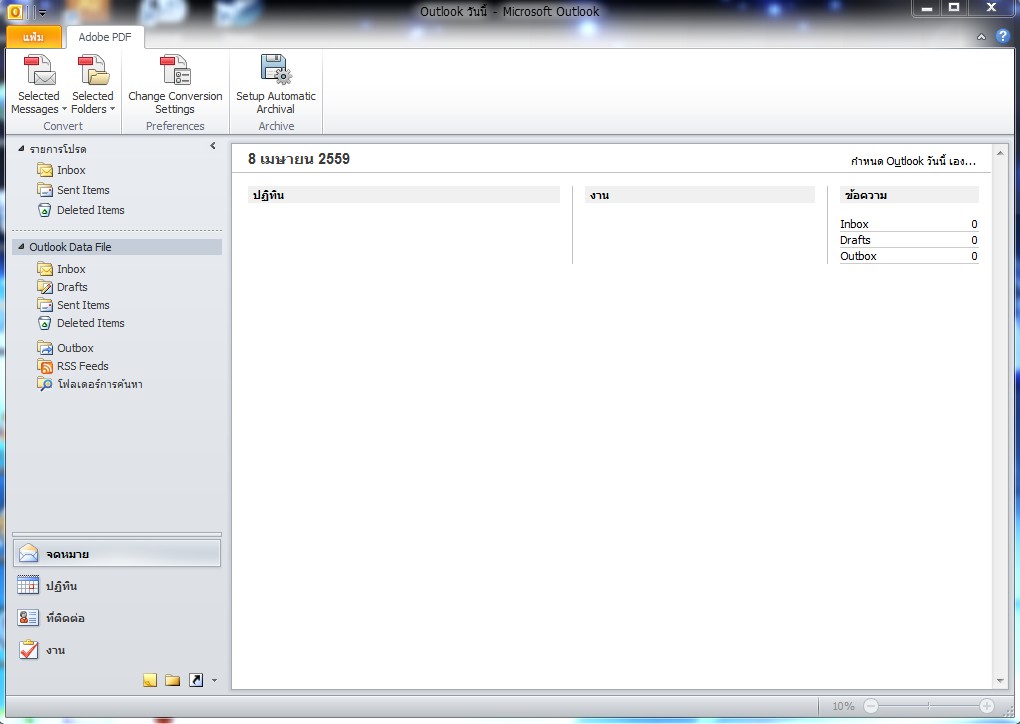Click Selected Messages convert icon
This screenshot has height=724, width=1020.
click(39, 70)
